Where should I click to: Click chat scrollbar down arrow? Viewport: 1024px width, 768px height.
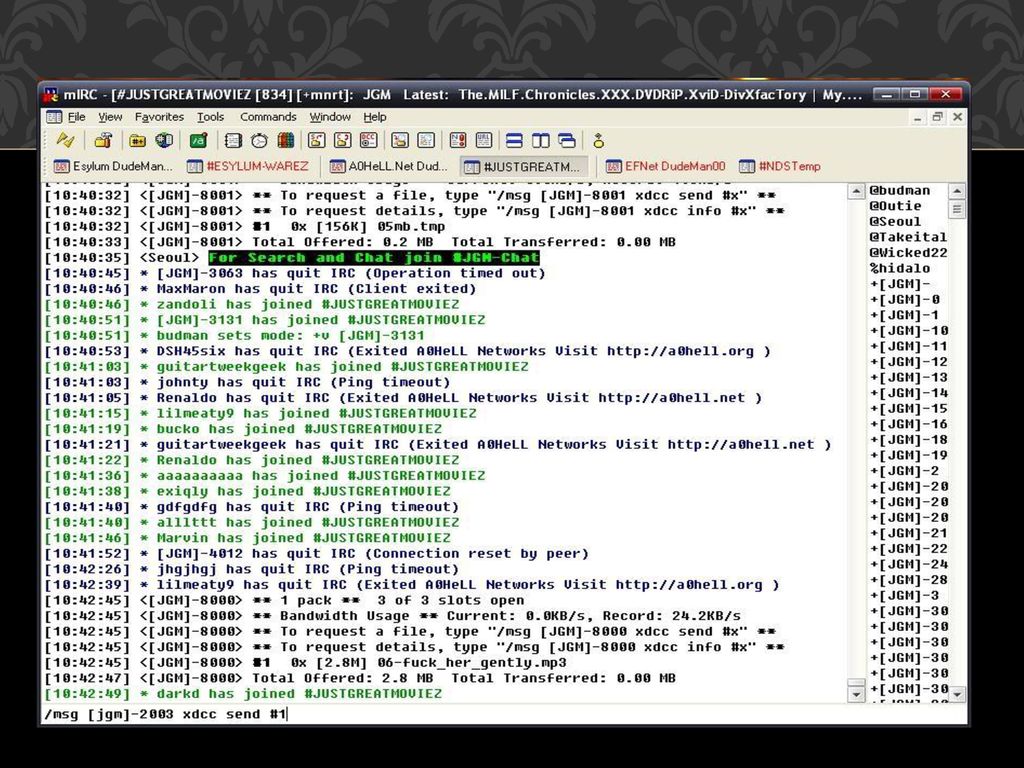856,695
